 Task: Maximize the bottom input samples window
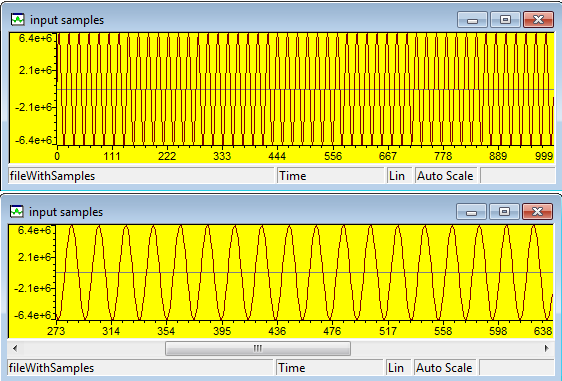[504, 211]
